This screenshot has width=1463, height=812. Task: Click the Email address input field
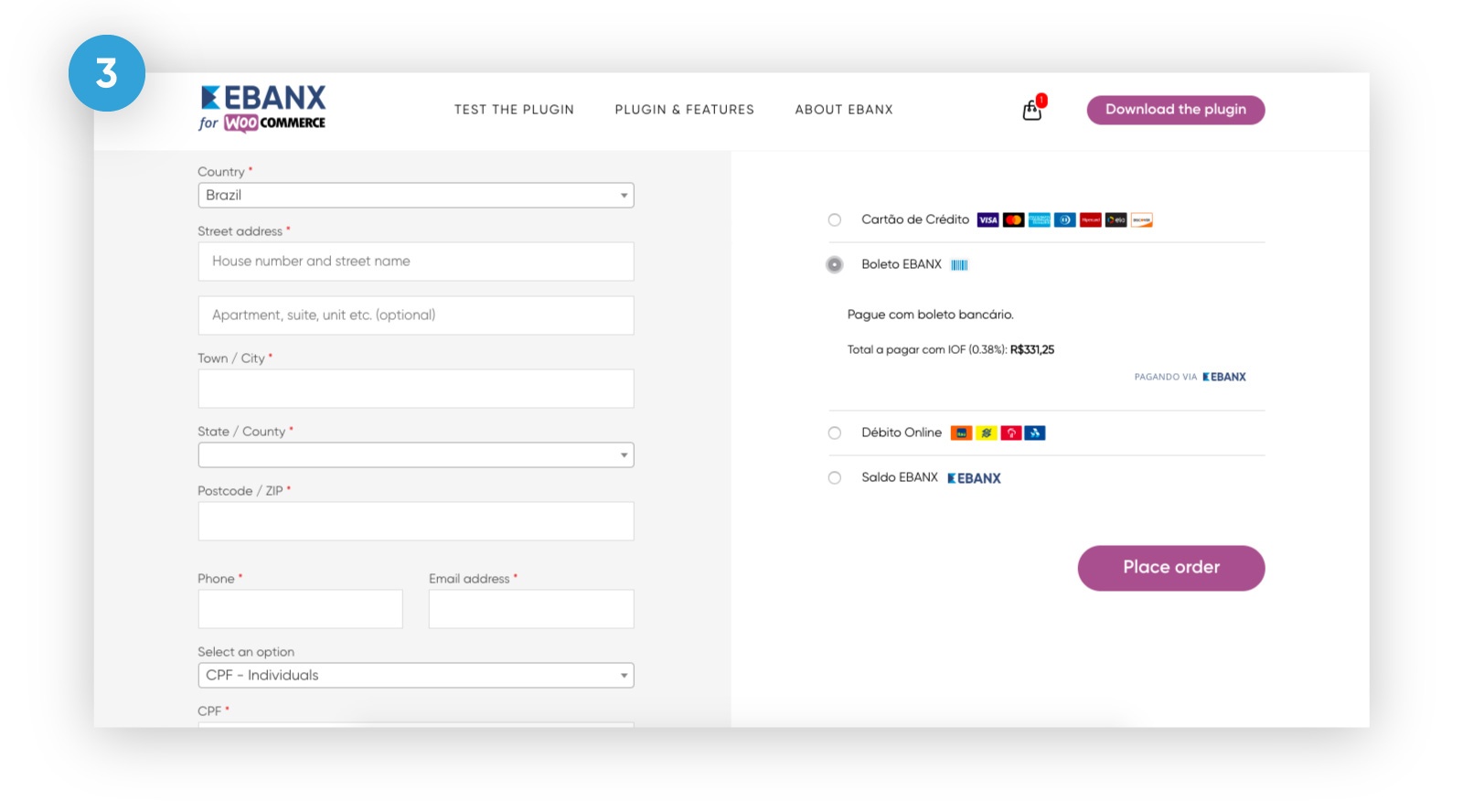pos(531,609)
